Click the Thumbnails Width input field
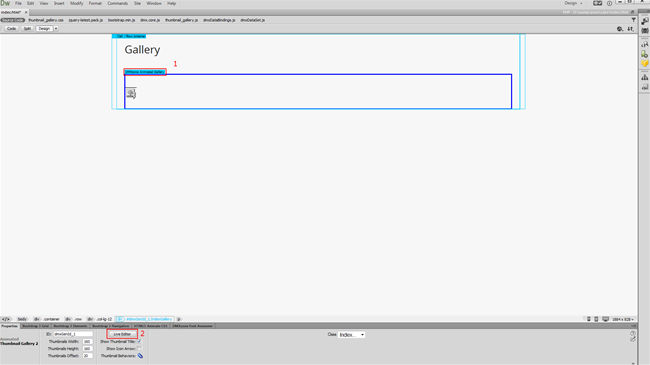This screenshot has width=650, height=365. pyautogui.click(x=87, y=341)
